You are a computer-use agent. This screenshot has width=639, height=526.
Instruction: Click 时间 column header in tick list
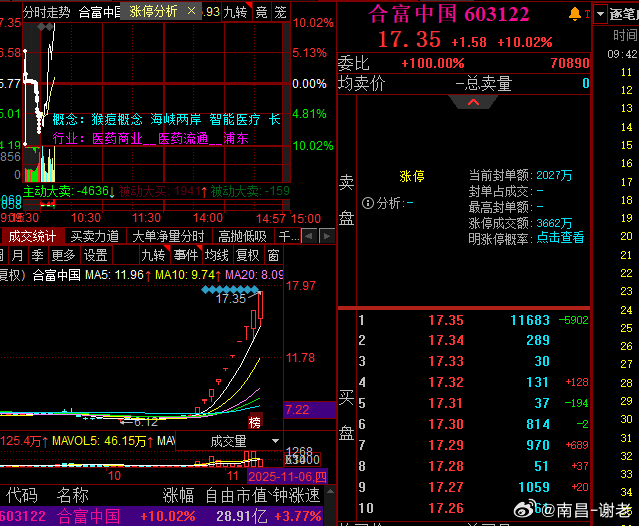625,35
